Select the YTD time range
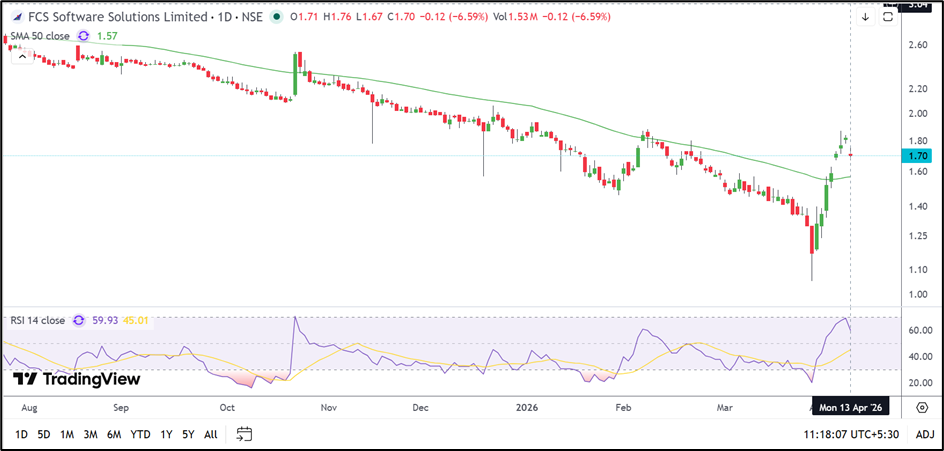The height and width of the screenshot is (451, 944). (140, 434)
